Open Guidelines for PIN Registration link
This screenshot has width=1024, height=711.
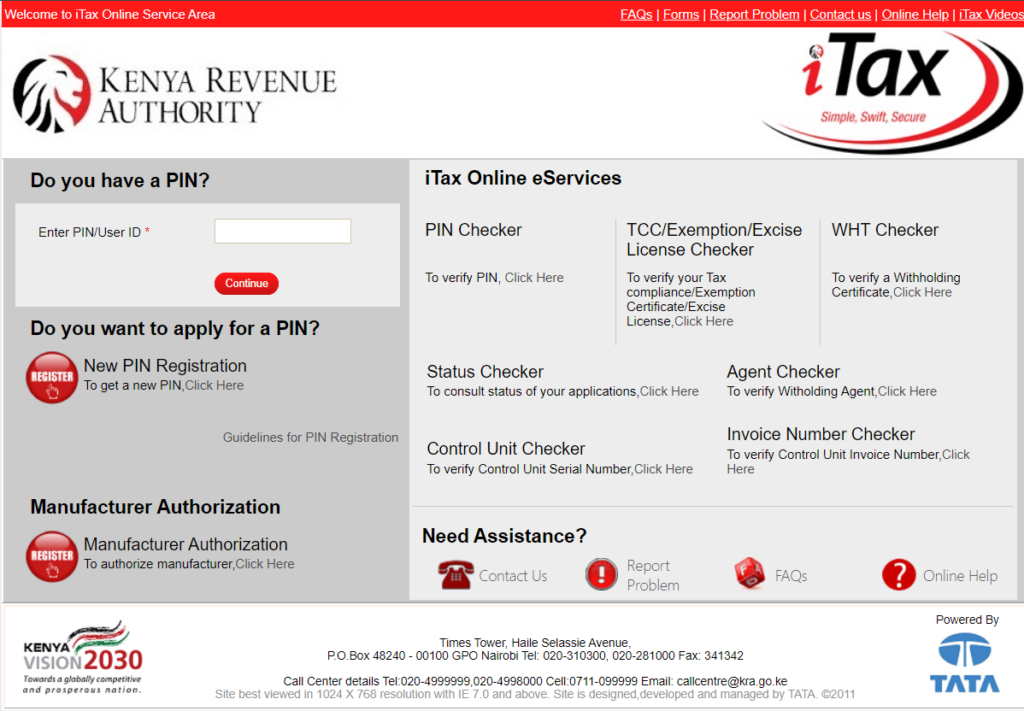pos(310,437)
